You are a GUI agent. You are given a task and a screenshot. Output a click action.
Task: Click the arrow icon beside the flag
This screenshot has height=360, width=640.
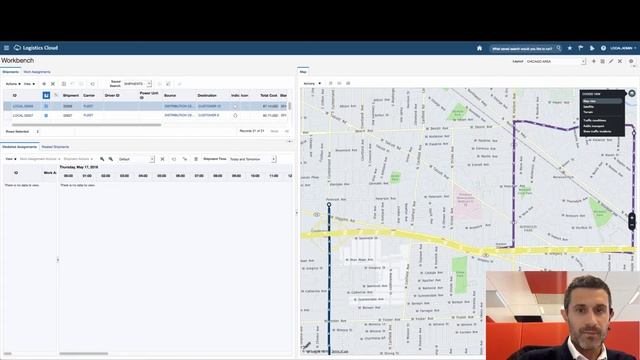592,48
